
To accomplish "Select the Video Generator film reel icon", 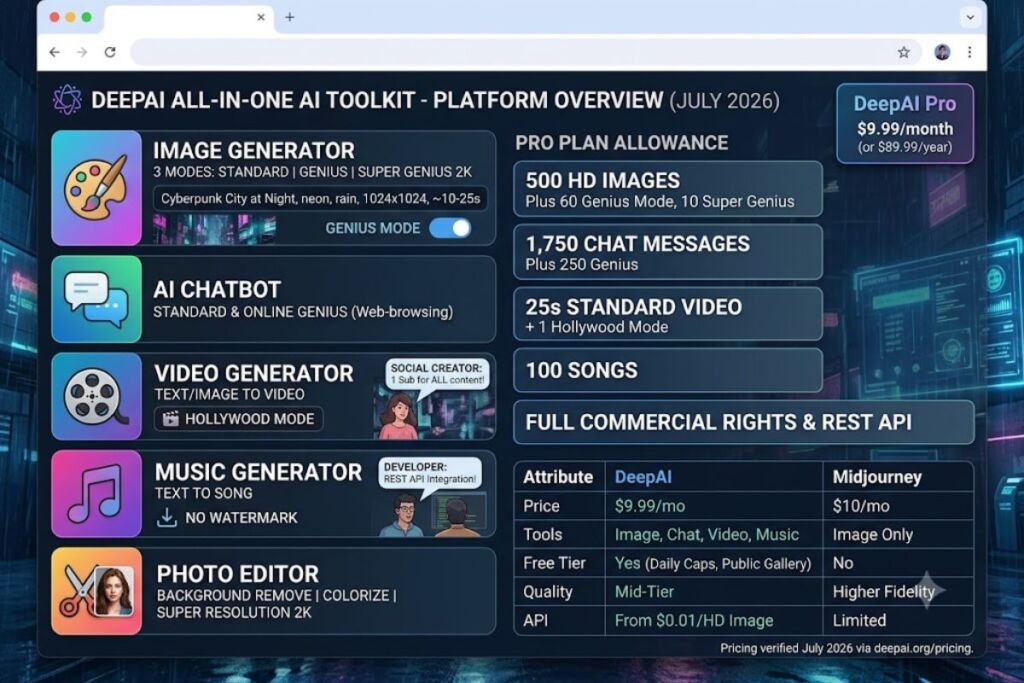I will [97, 396].
